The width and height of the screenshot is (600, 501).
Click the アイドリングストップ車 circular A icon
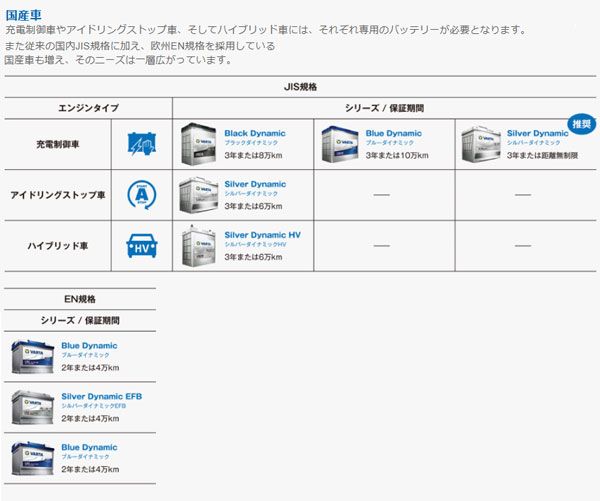(x=141, y=195)
